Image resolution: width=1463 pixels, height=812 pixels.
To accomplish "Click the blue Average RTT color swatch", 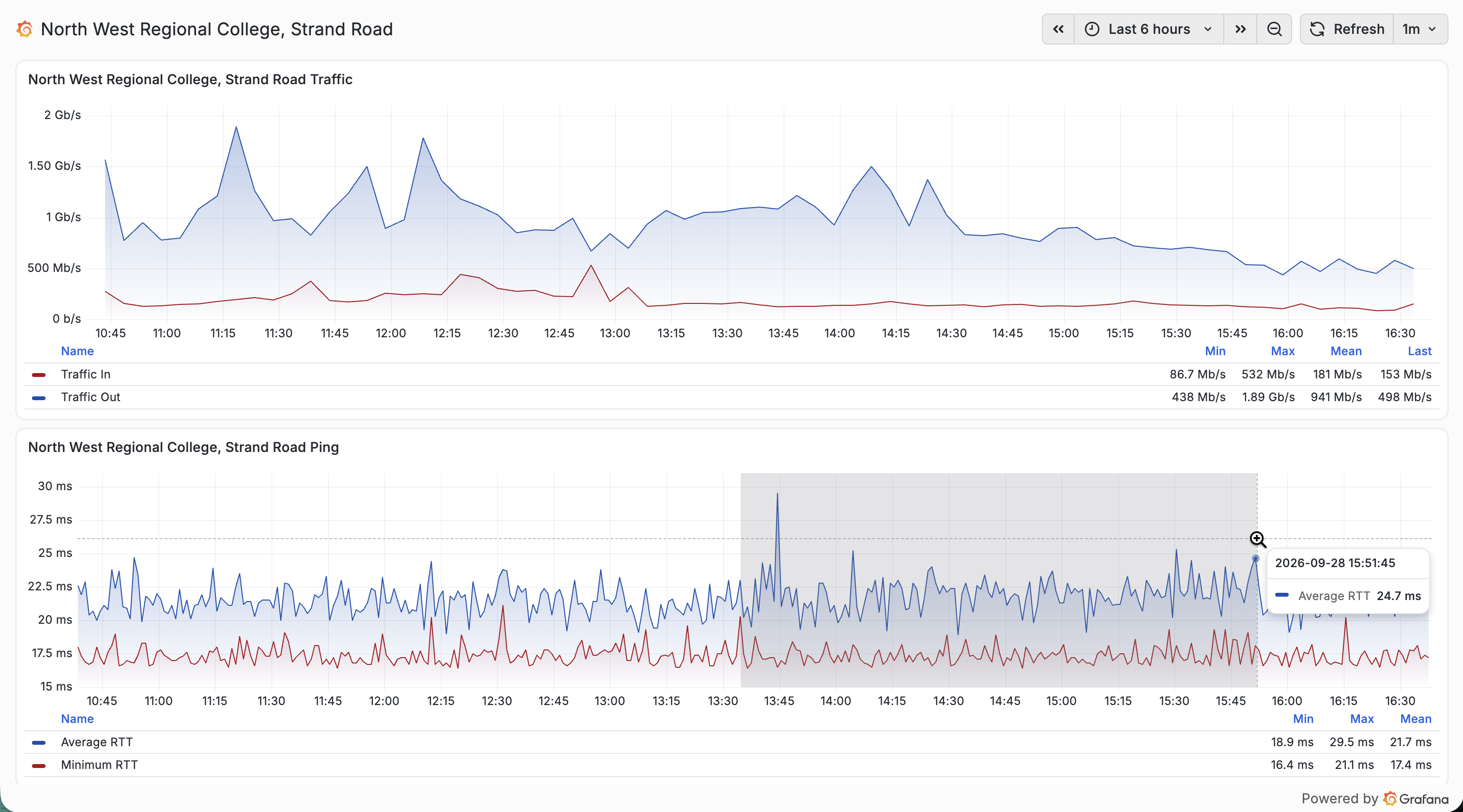I will point(39,743).
